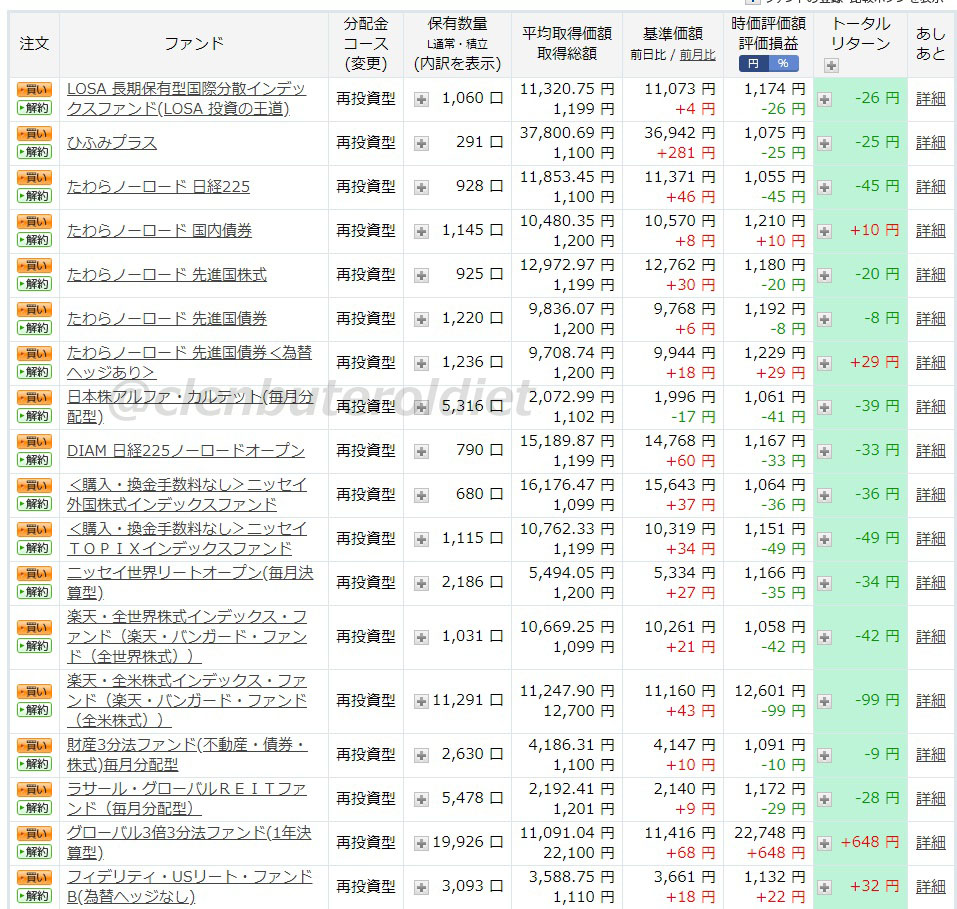Screen dimensions: 957x909
Task: Click the 解約 icon for 楽天・全米株式インデックス・ファンド
Action: 33,708
